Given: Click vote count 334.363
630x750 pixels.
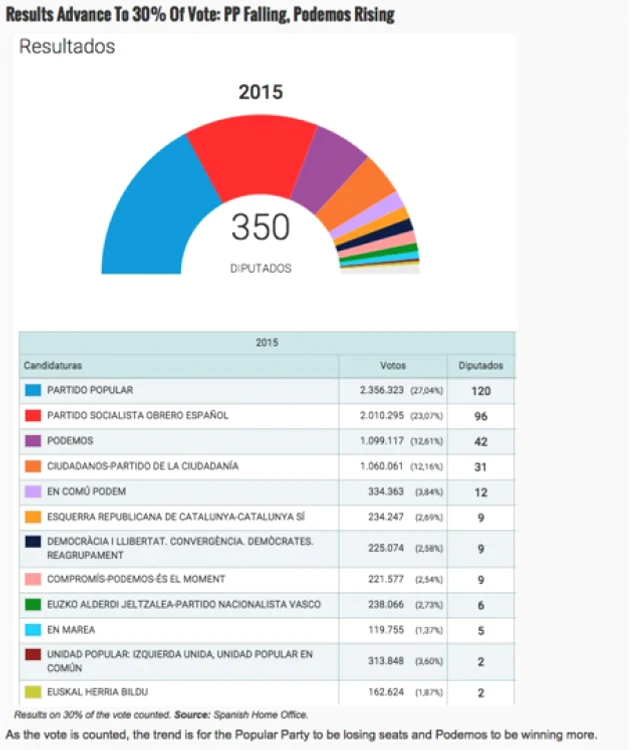Looking at the screenshot, I should pos(386,491).
